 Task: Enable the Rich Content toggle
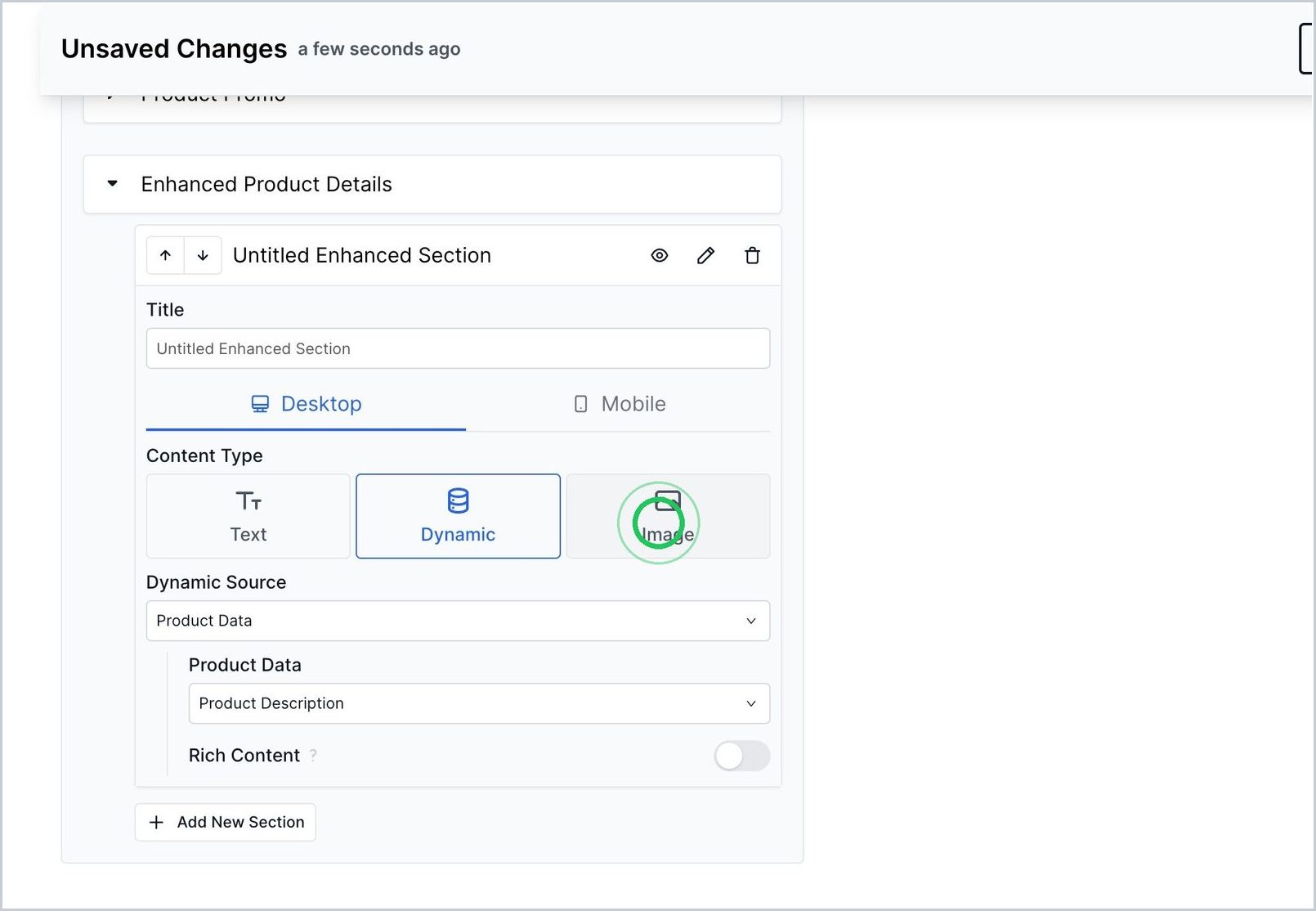pos(741,756)
